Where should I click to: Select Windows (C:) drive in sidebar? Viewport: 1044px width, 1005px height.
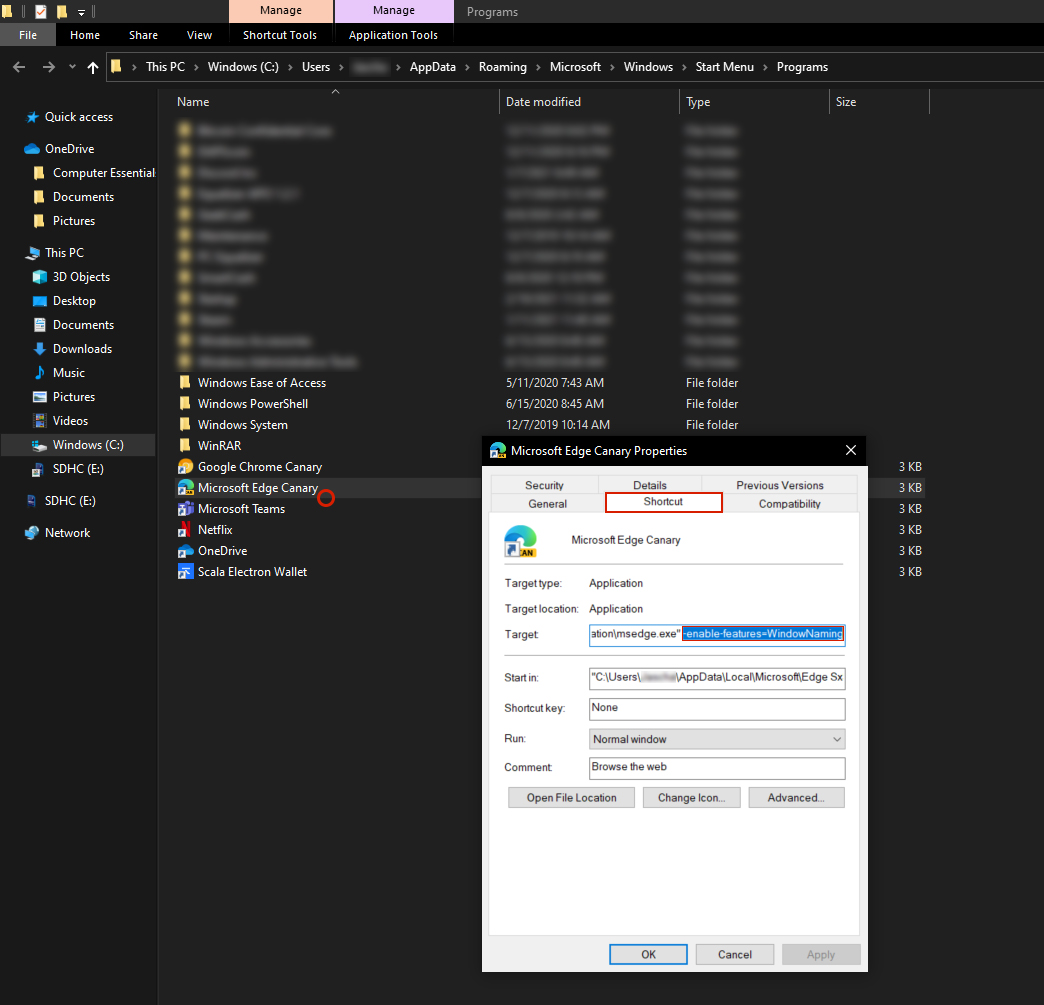click(x=79, y=445)
